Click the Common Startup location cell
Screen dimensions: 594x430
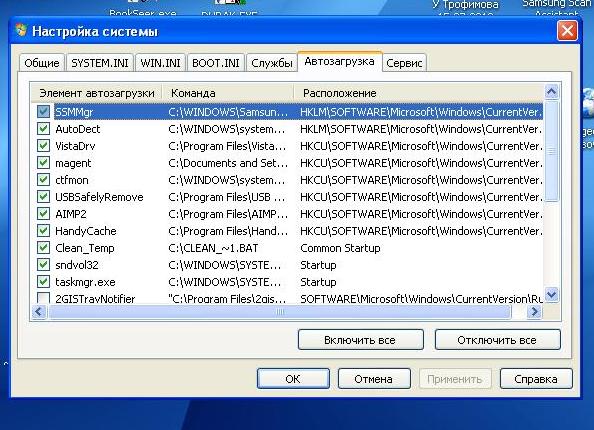340,249
